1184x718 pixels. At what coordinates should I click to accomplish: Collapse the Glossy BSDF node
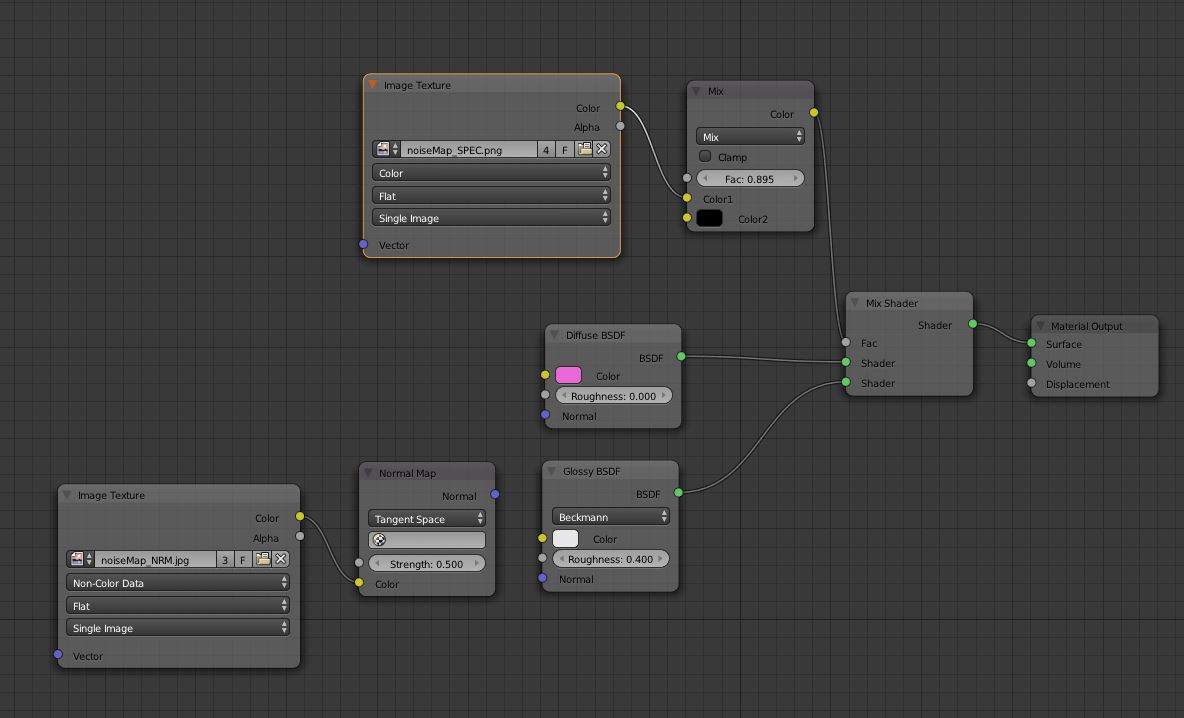click(551, 470)
